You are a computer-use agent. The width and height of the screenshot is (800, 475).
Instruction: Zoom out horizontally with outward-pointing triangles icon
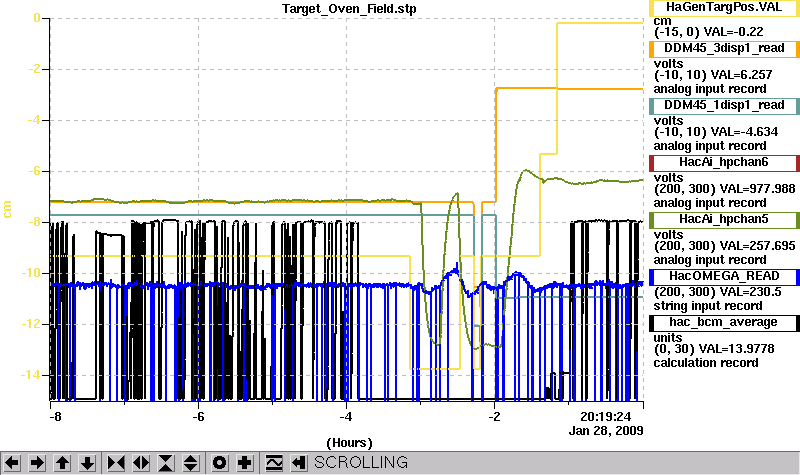141,463
